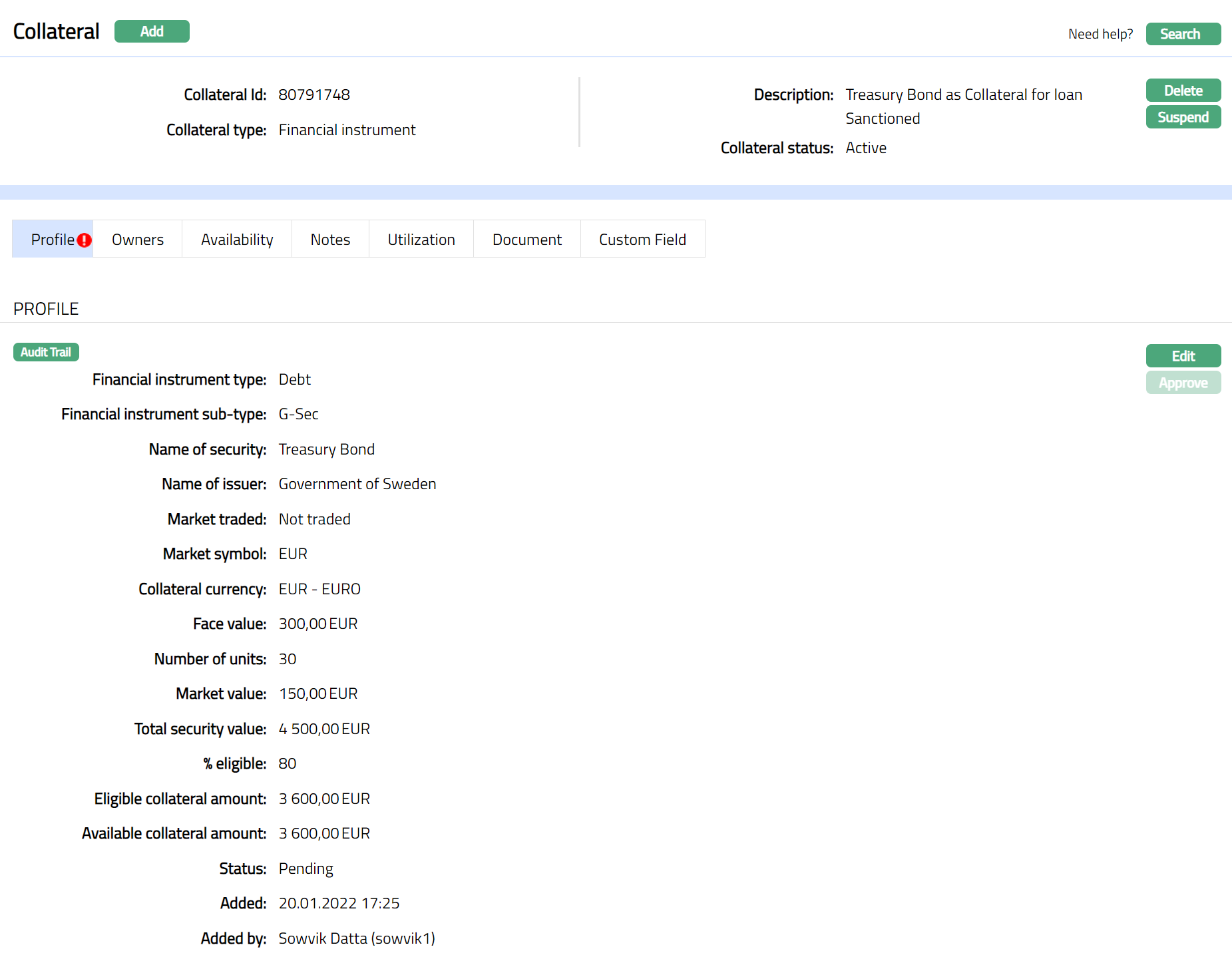1232x967 pixels.
Task: Delete this collateral record
Action: click(x=1183, y=91)
